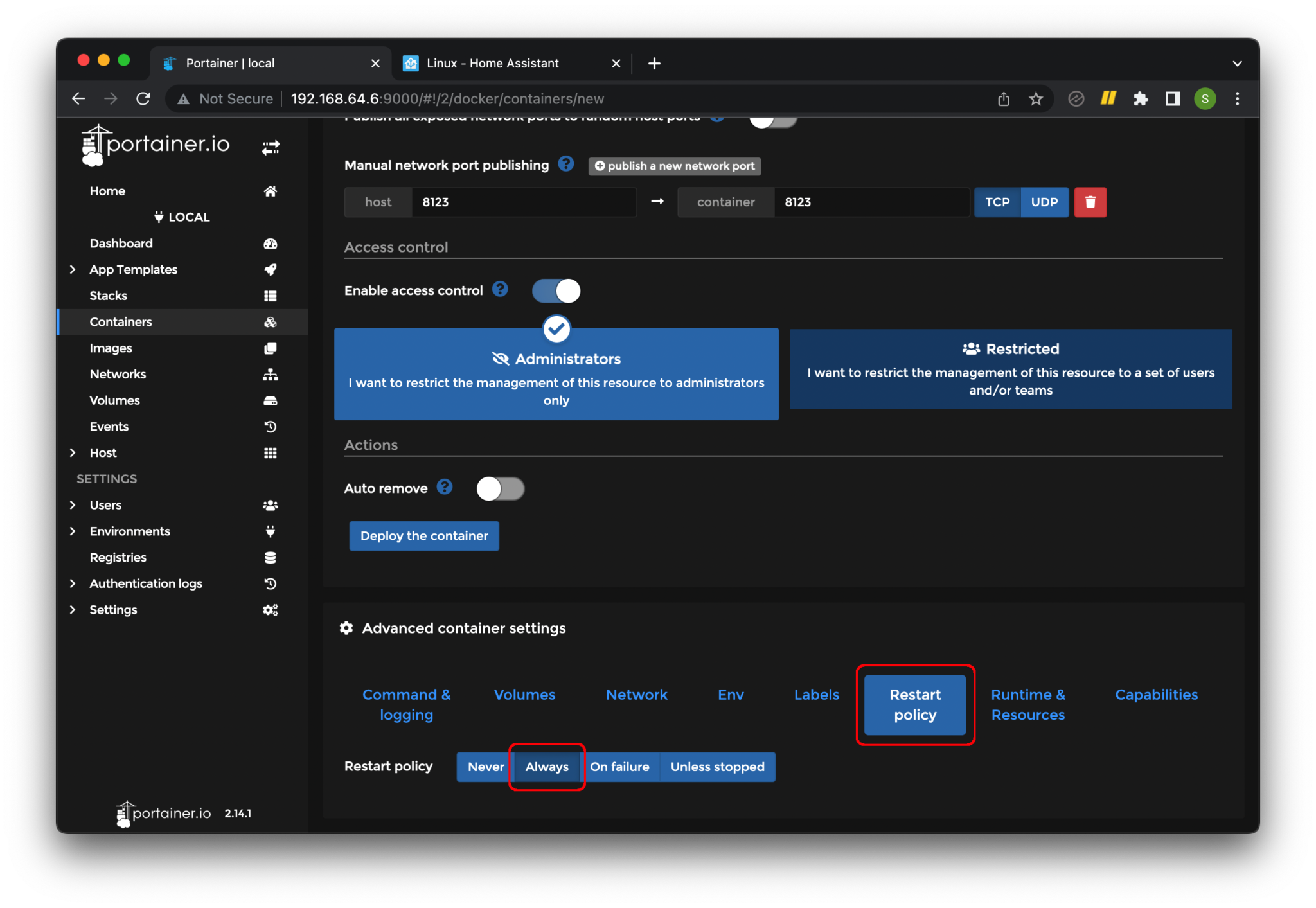Screen dimensions: 1316x908
Task: Click the help icon next to Auto remove
Action: coord(444,487)
